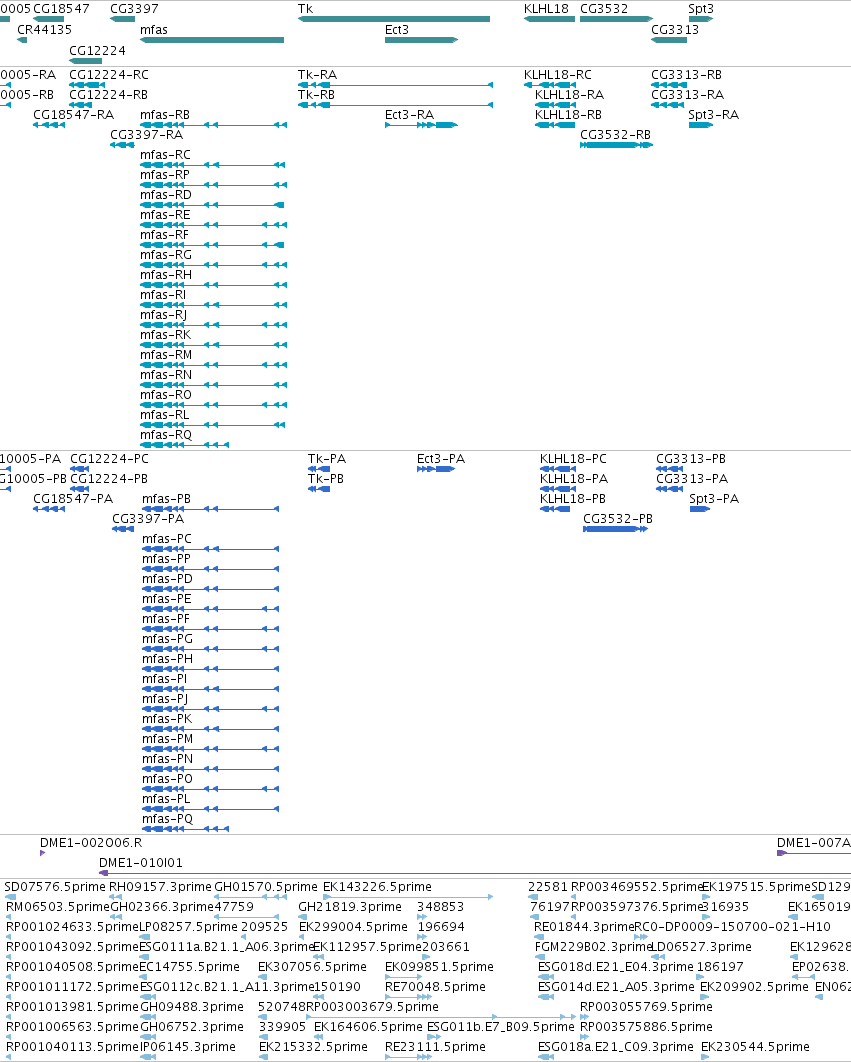
Task: Click the mfas-RD transcript label
Action: pos(166,195)
